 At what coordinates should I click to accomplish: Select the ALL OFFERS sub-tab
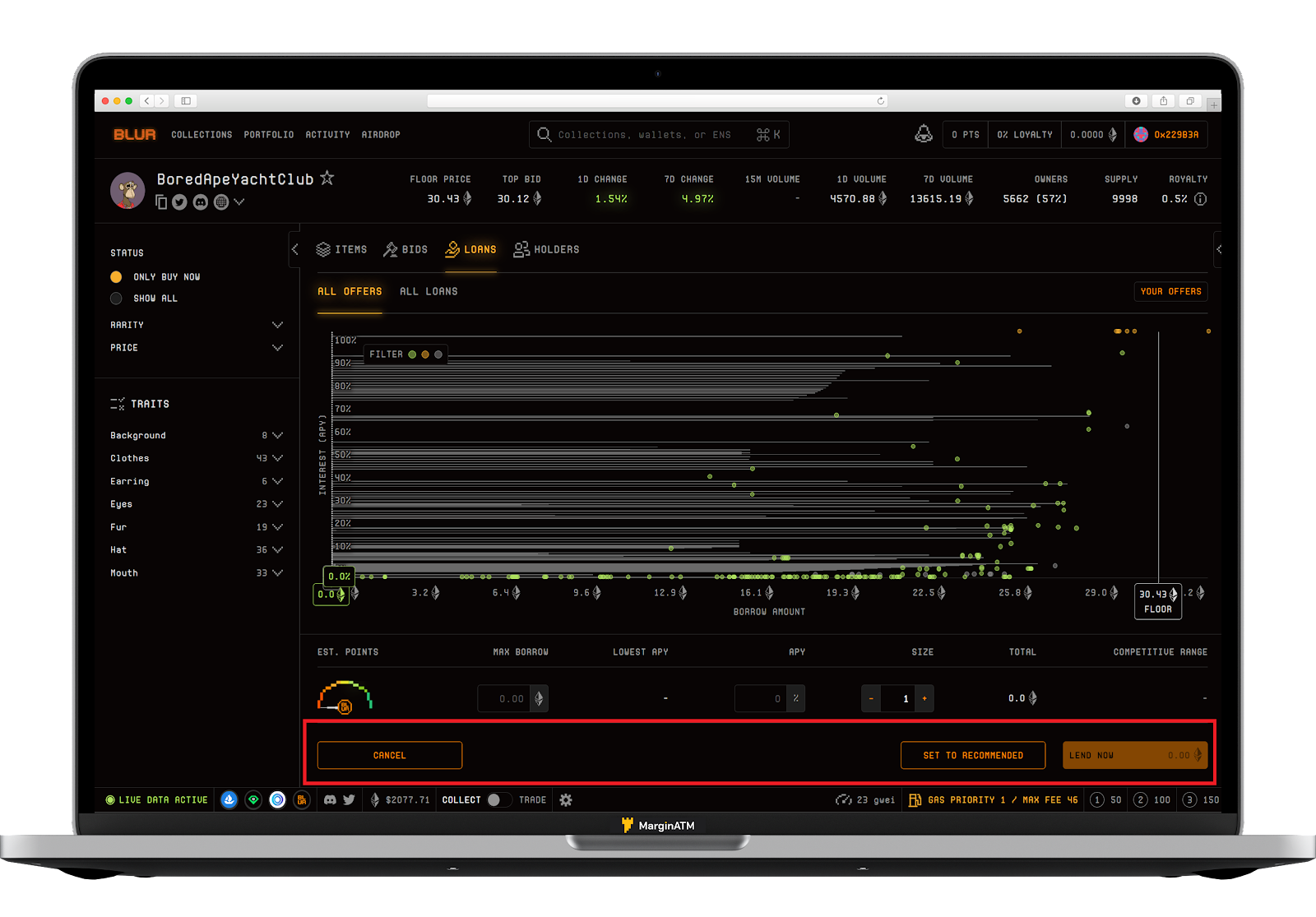point(350,291)
